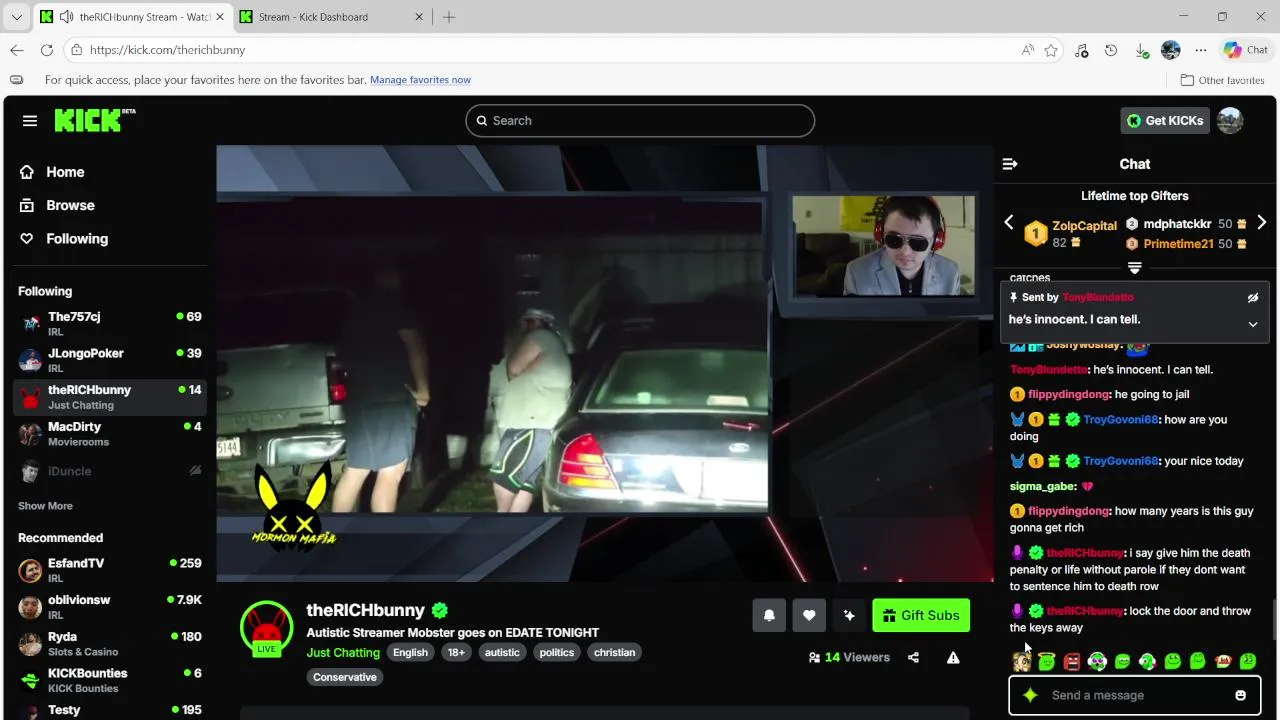
Task: Click theRICHbunny live avatar
Action: tap(266, 627)
